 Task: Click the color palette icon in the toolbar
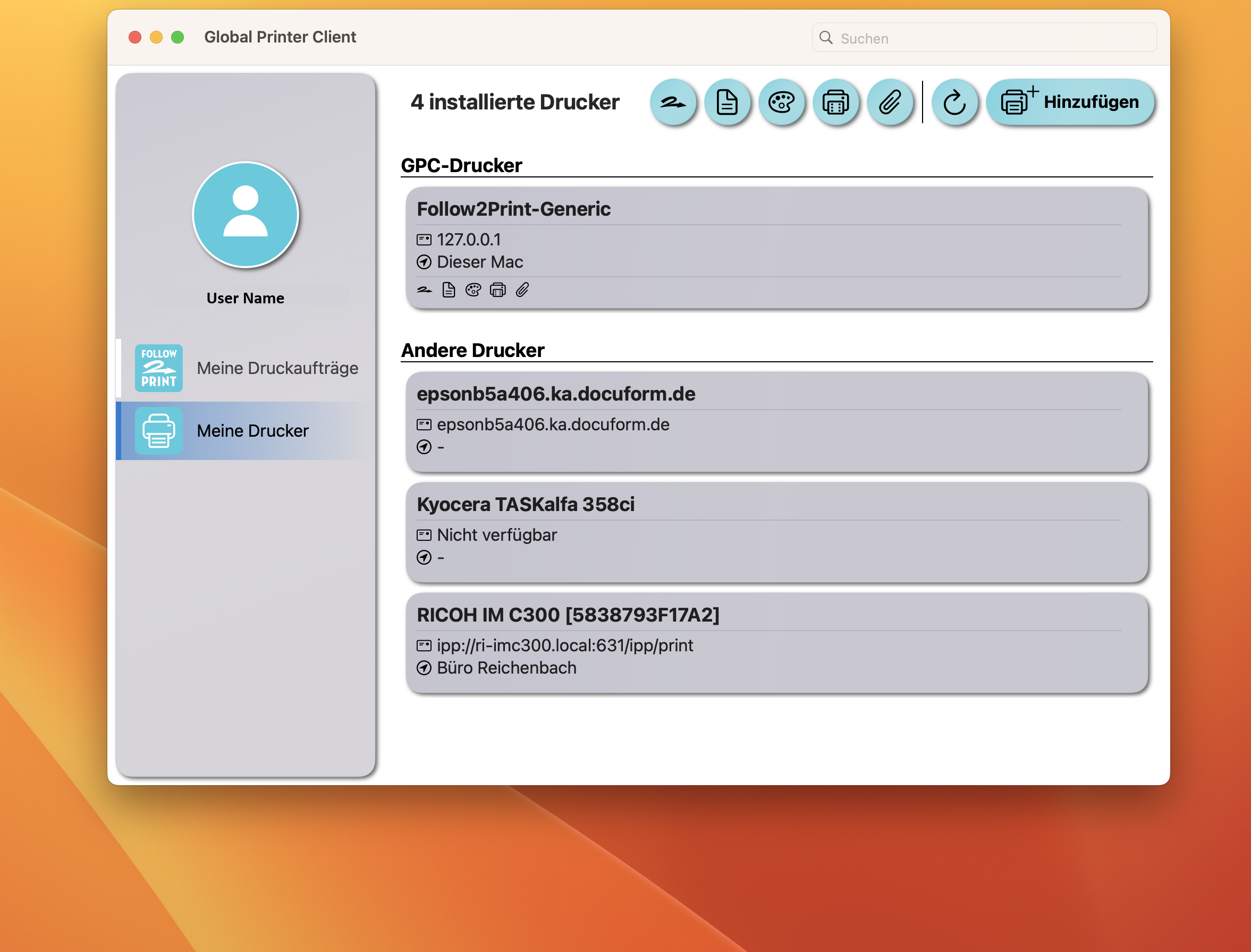782,102
